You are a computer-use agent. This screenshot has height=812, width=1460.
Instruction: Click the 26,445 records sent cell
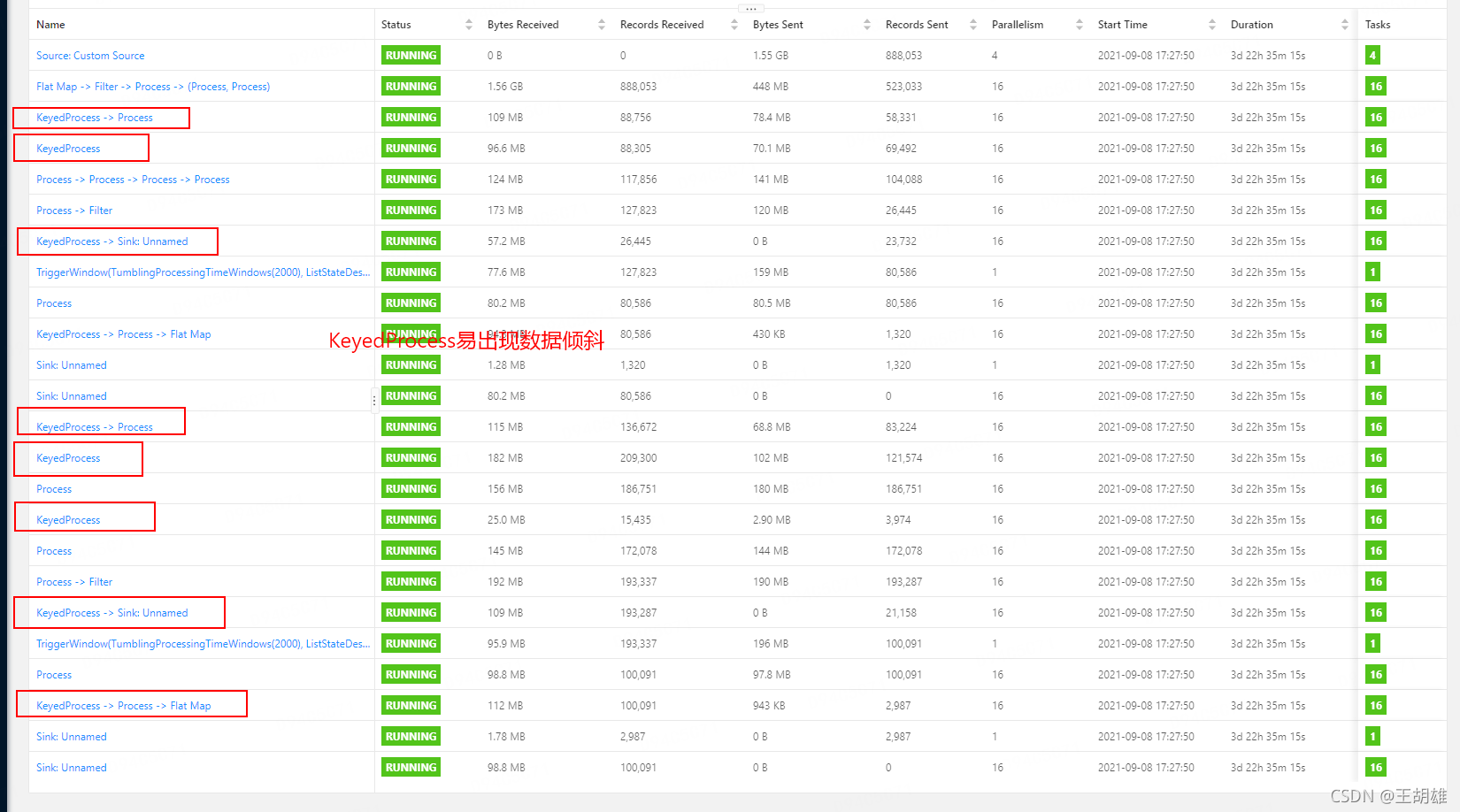pyautogui.click(x=901, y=211)
